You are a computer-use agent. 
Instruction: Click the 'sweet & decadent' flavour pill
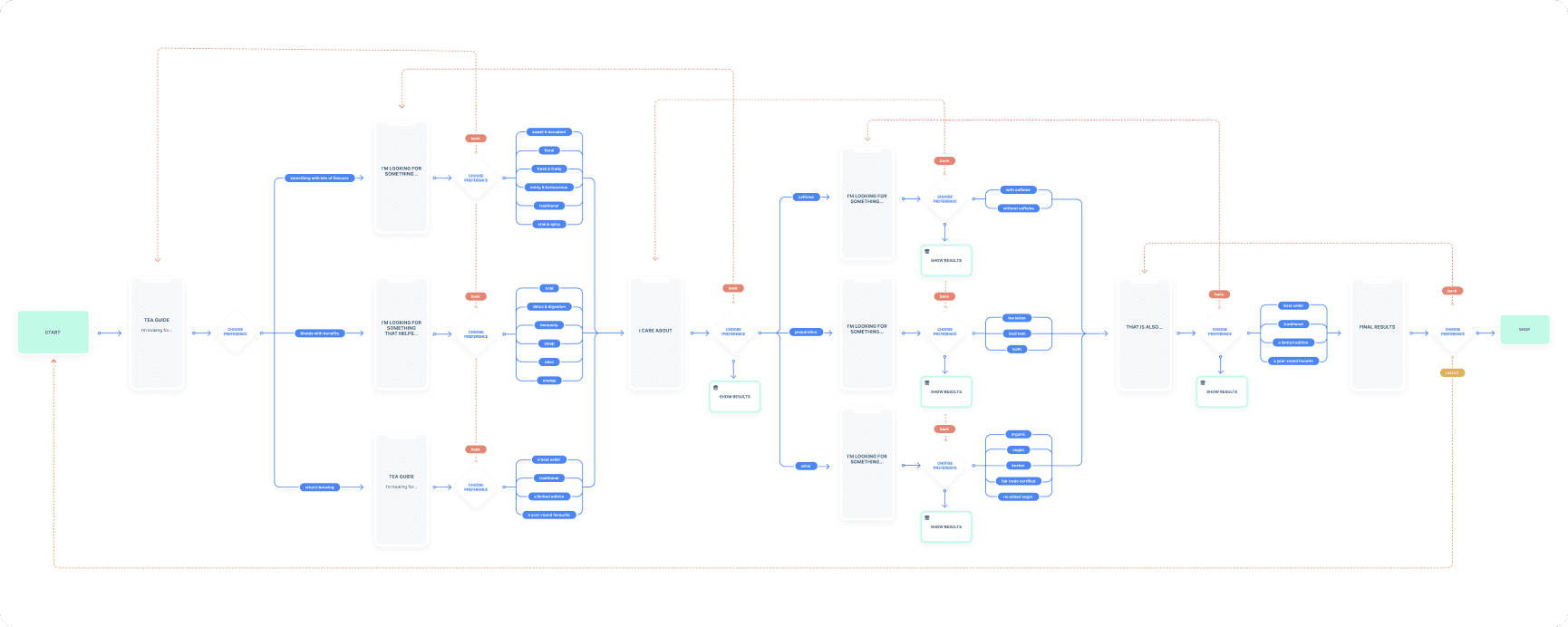(x=549, y=132)
